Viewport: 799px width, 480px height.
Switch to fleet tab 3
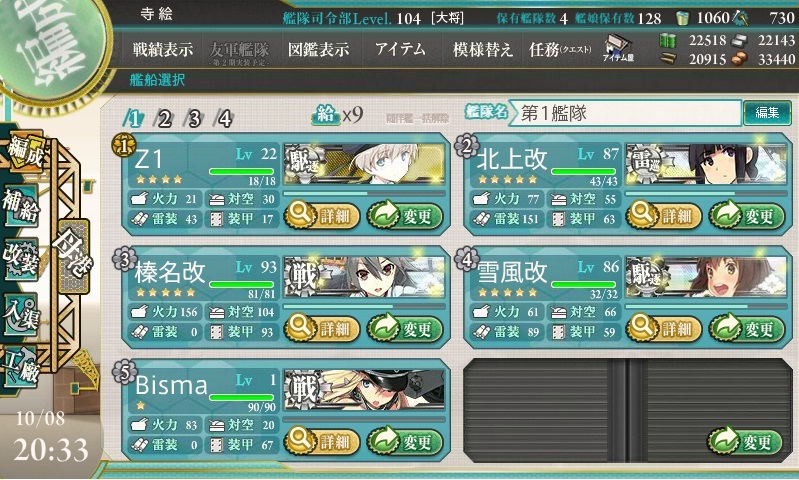point(194,119)
